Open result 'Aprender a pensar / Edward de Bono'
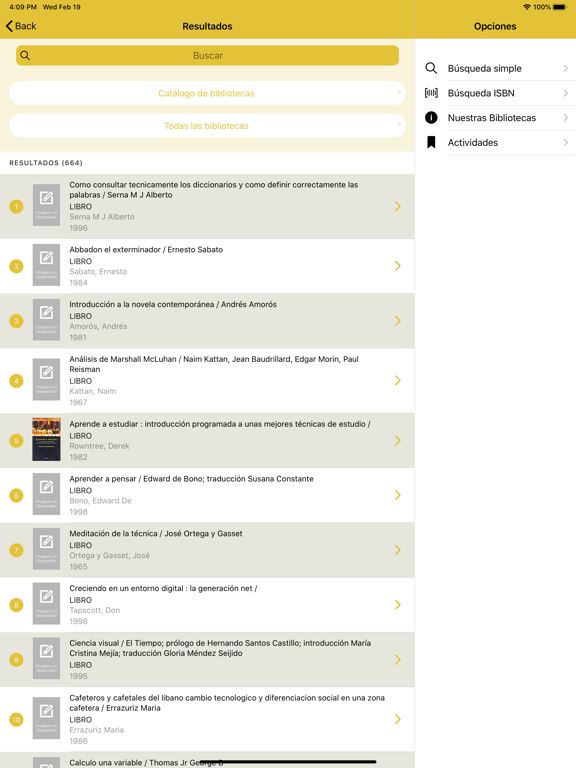576x768 pixels. (207, 495)
